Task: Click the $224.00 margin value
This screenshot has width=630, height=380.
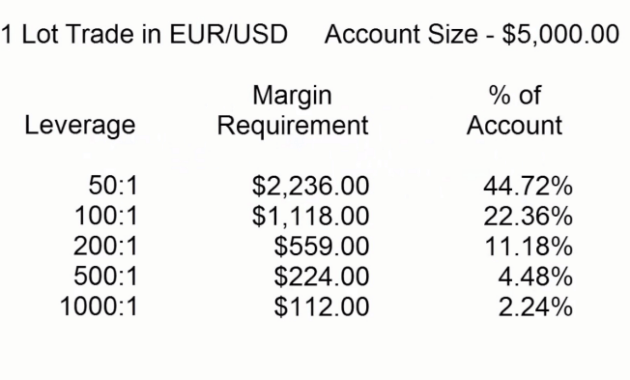Action: click(x=321, y=276)
